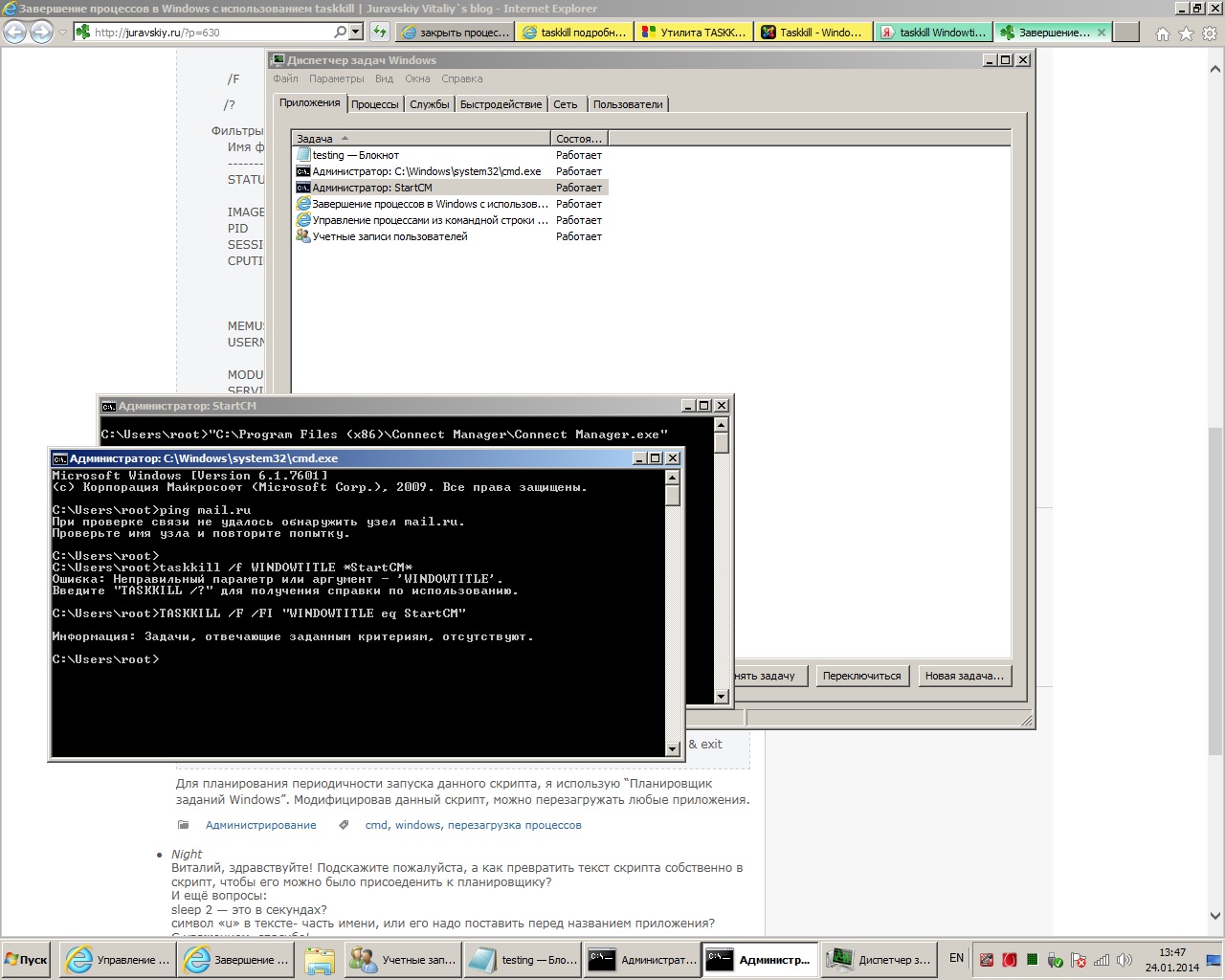Switch to the 'taskkill подробн...' browser tab
Viewport: 1225px width, 980px height.
(574, 33)
